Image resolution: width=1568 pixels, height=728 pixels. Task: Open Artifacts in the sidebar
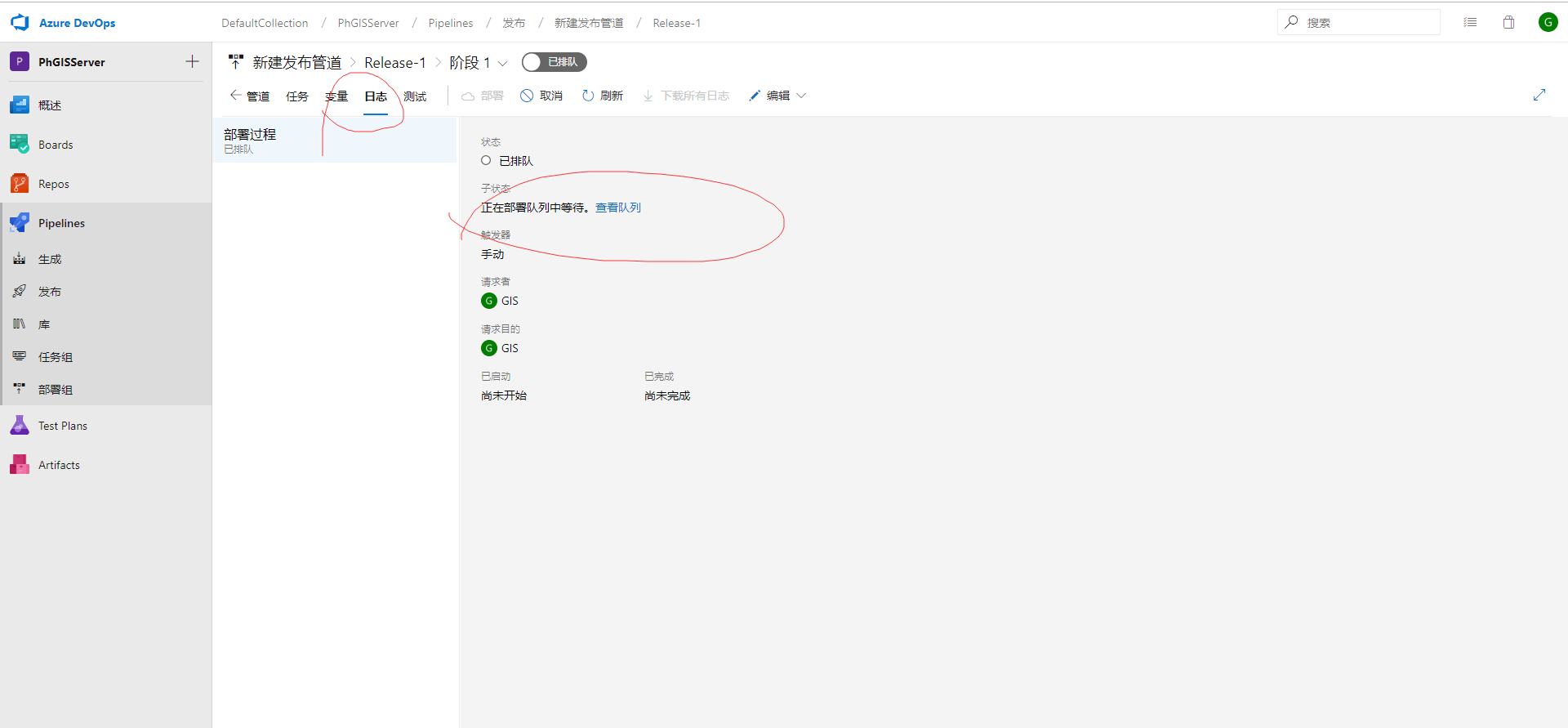[59, 465]
